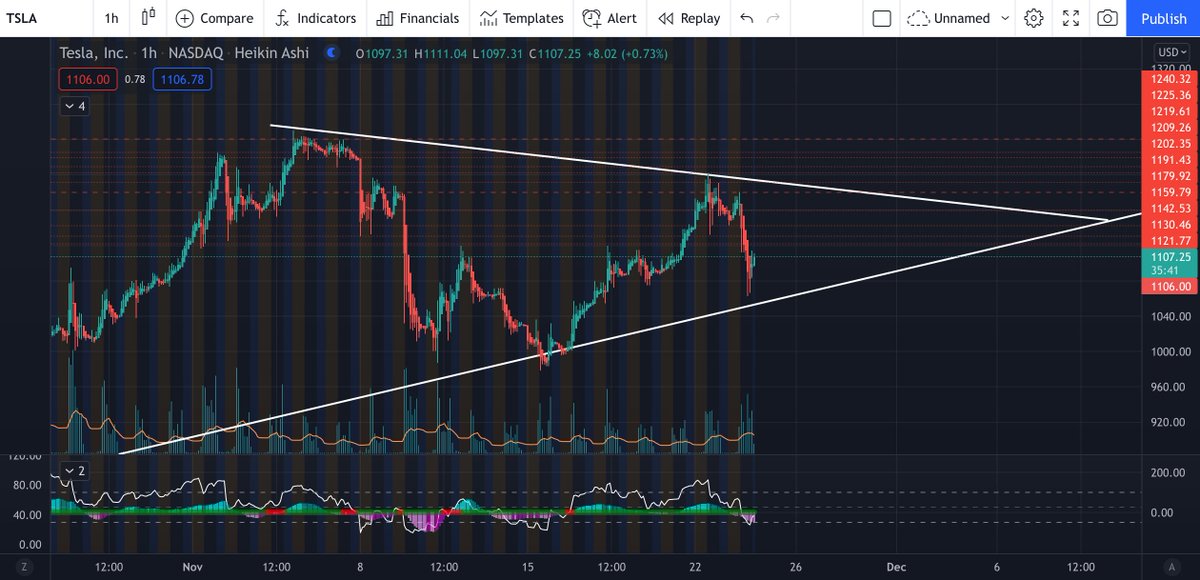Expand the collapsed 2 indicators in lower pane

coord(75,470)
